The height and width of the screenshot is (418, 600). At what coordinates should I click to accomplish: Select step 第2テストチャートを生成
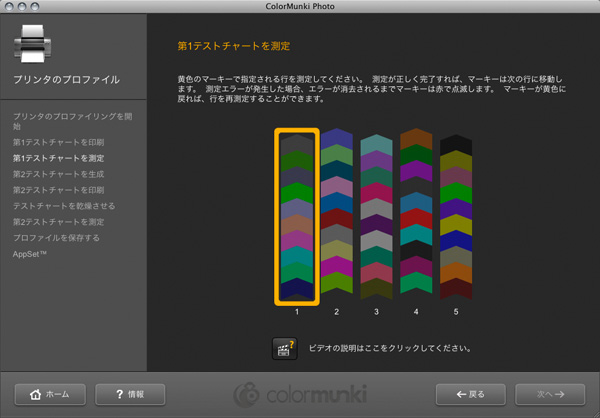tap(57, 174)
